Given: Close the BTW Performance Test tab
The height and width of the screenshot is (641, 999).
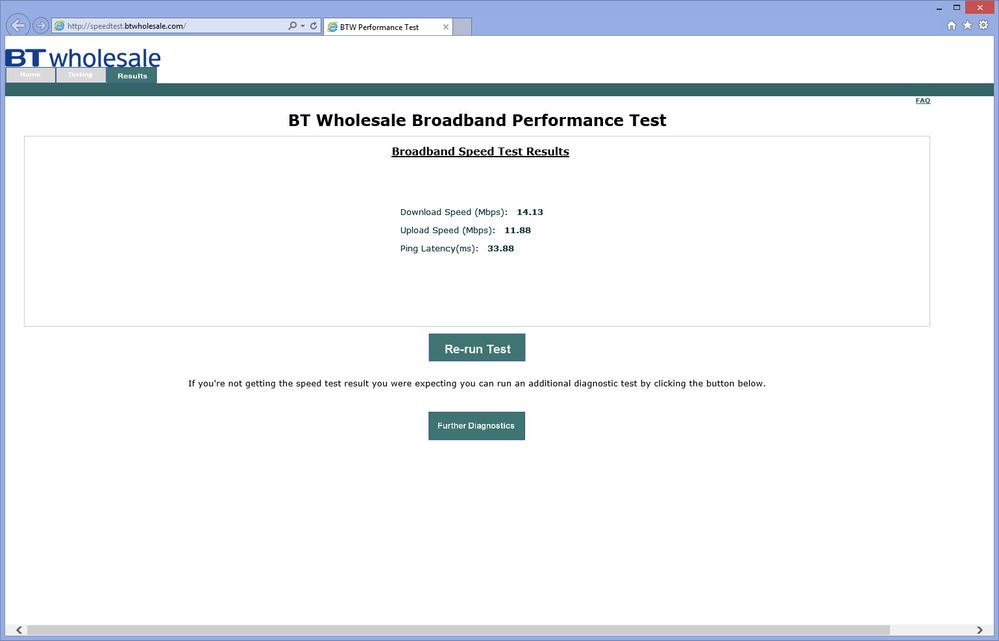Looking at the screenshot, I should click(445, 27).
